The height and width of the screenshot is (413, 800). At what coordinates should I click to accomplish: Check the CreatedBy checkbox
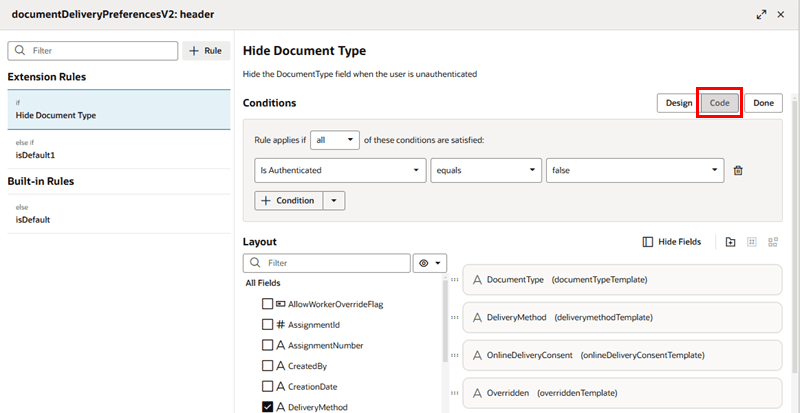point(267,366)
